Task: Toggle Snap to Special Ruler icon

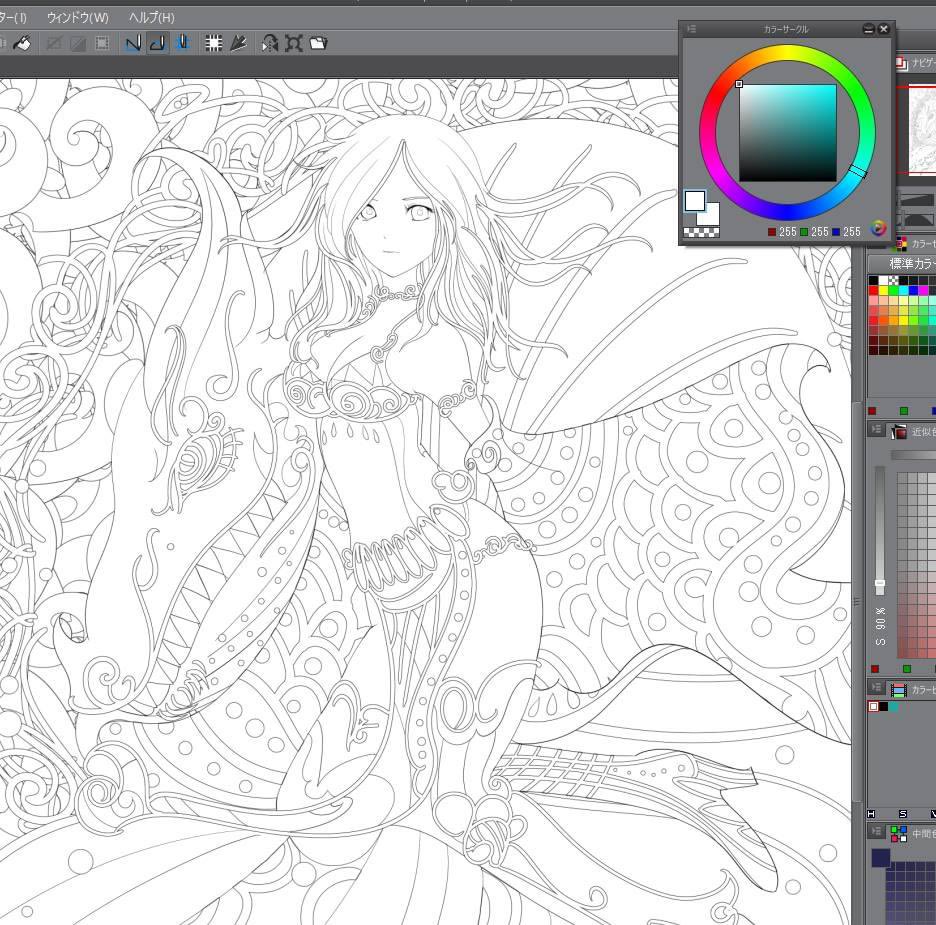Action: [x=158, y=43]
